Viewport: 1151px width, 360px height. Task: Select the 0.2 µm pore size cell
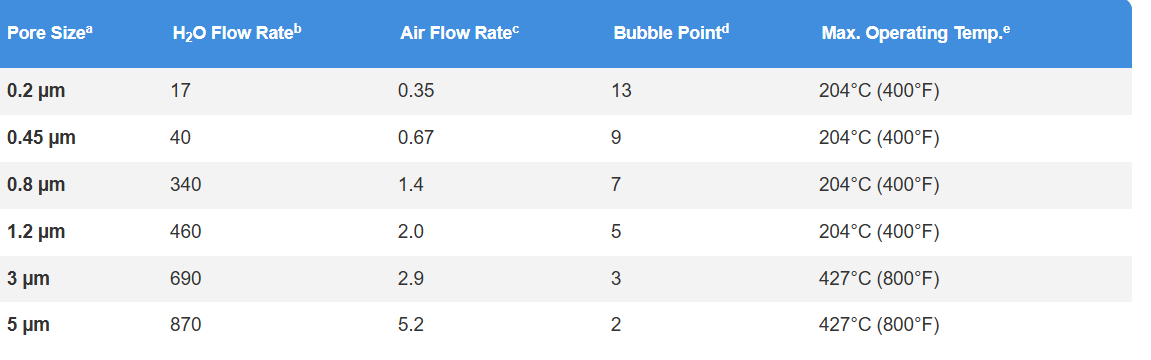36,91
